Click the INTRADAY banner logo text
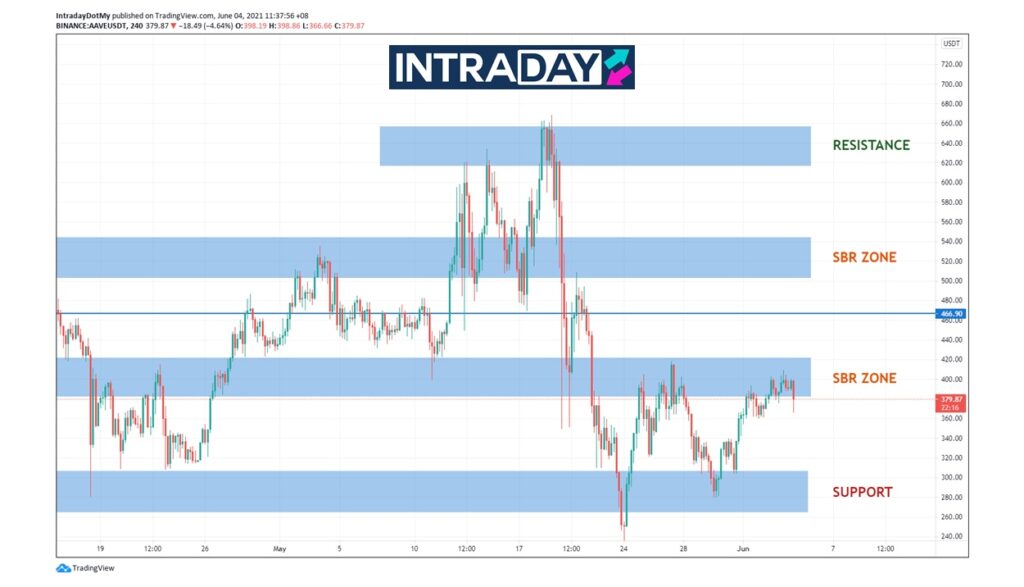The image size is (1024, 587). 496,68
